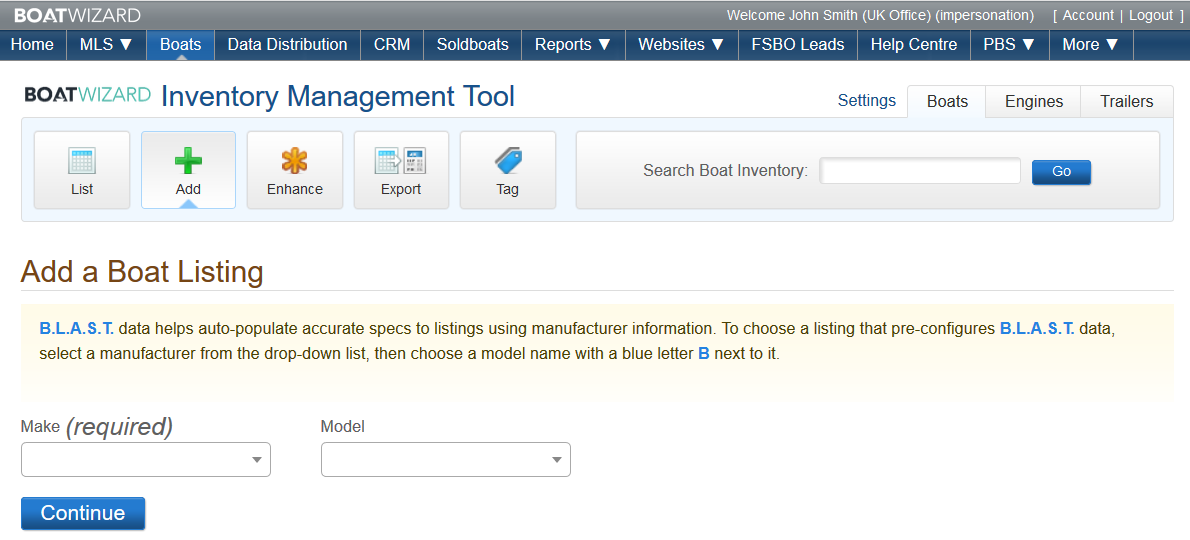Screen dimensions: 1190x540
Task: Select Boats in the top navigation bar
Action: point(181,45)
